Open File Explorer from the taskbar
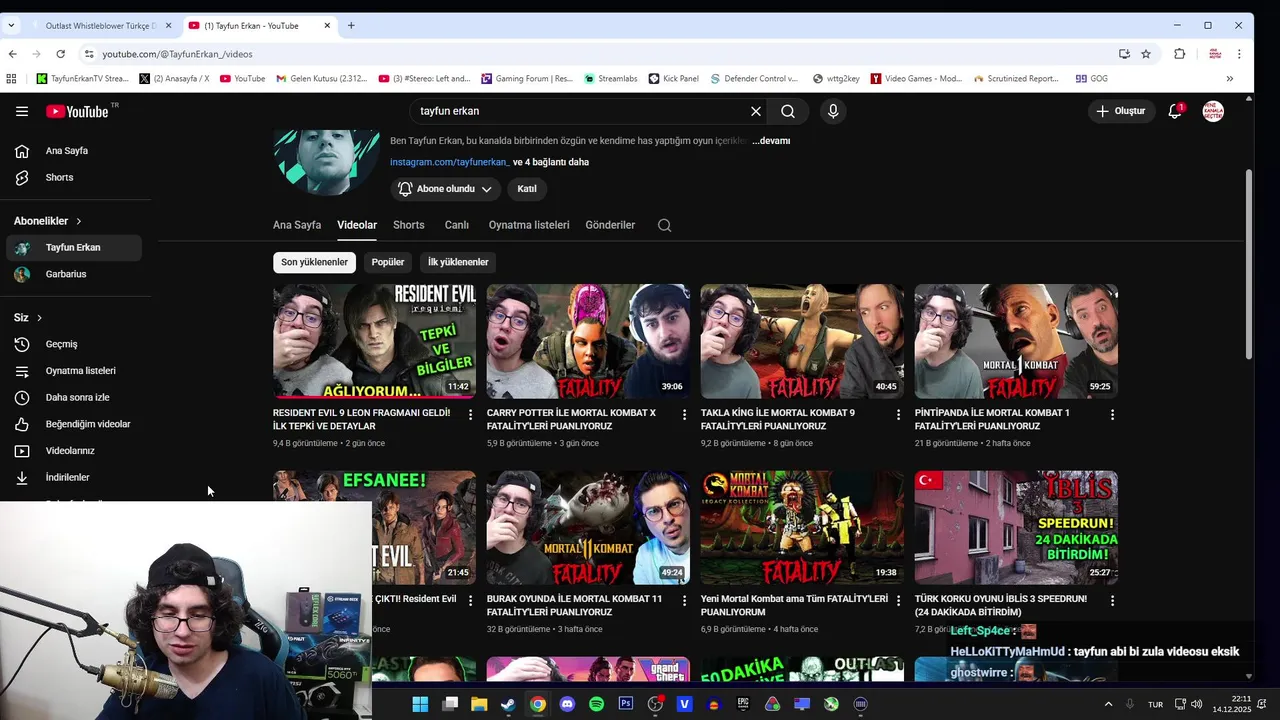This screenshot has height=720, width=1280. (x=479, y=704)
